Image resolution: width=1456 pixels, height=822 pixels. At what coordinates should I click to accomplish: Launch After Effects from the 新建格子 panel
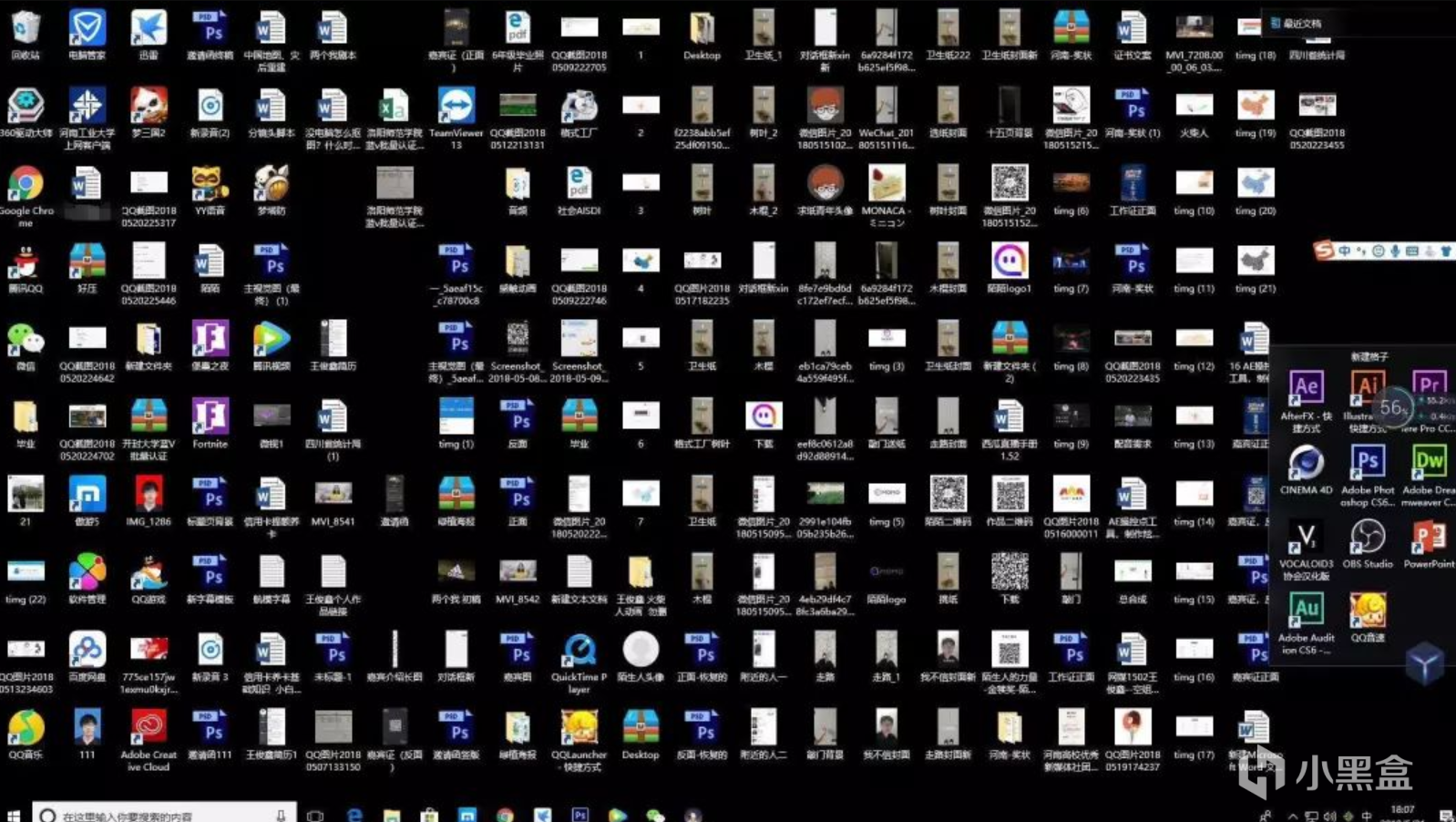pyautogui.click(x=1306, y=401)
